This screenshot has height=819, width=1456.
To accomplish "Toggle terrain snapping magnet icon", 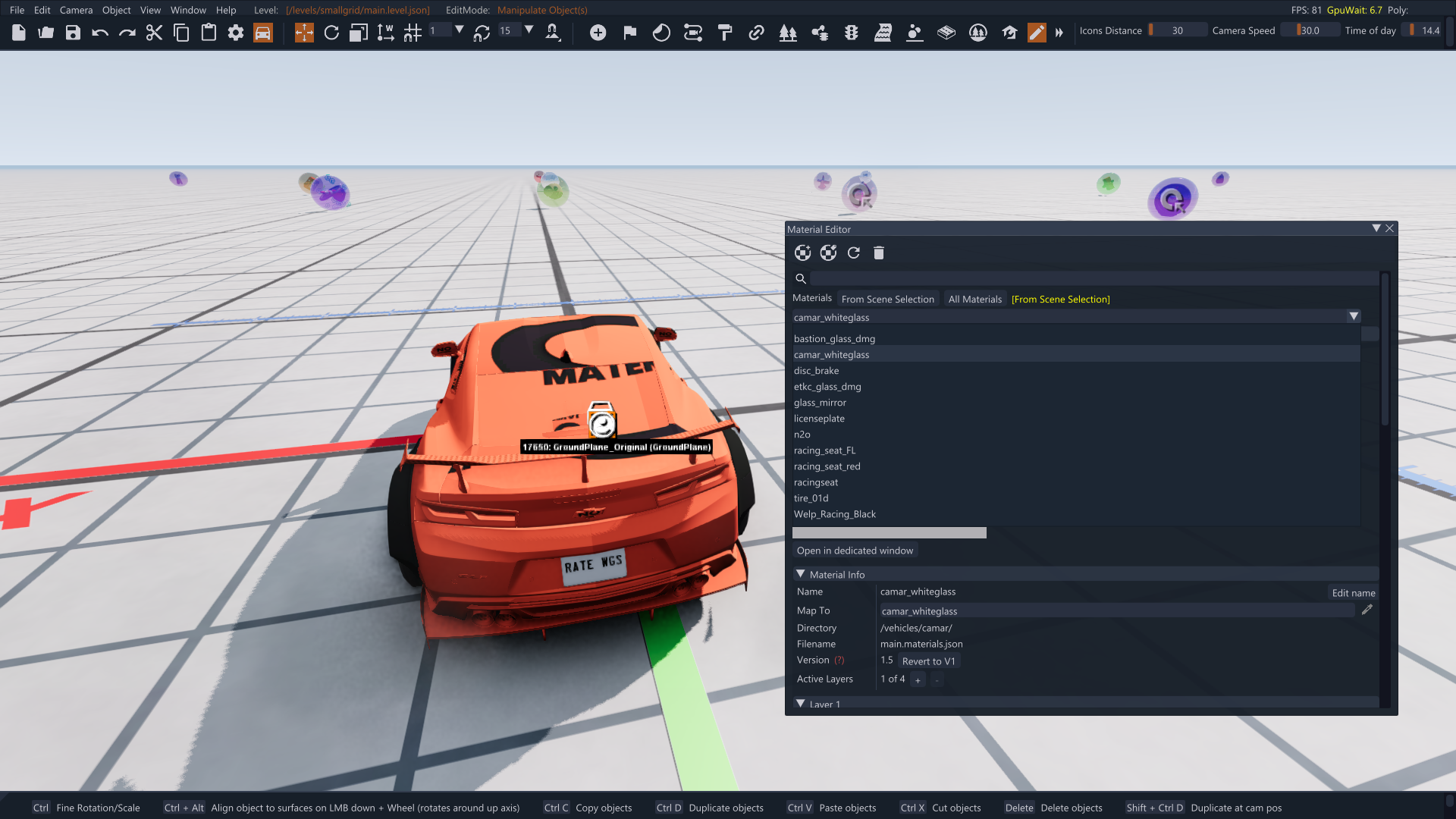I will [x=553, y=33].
